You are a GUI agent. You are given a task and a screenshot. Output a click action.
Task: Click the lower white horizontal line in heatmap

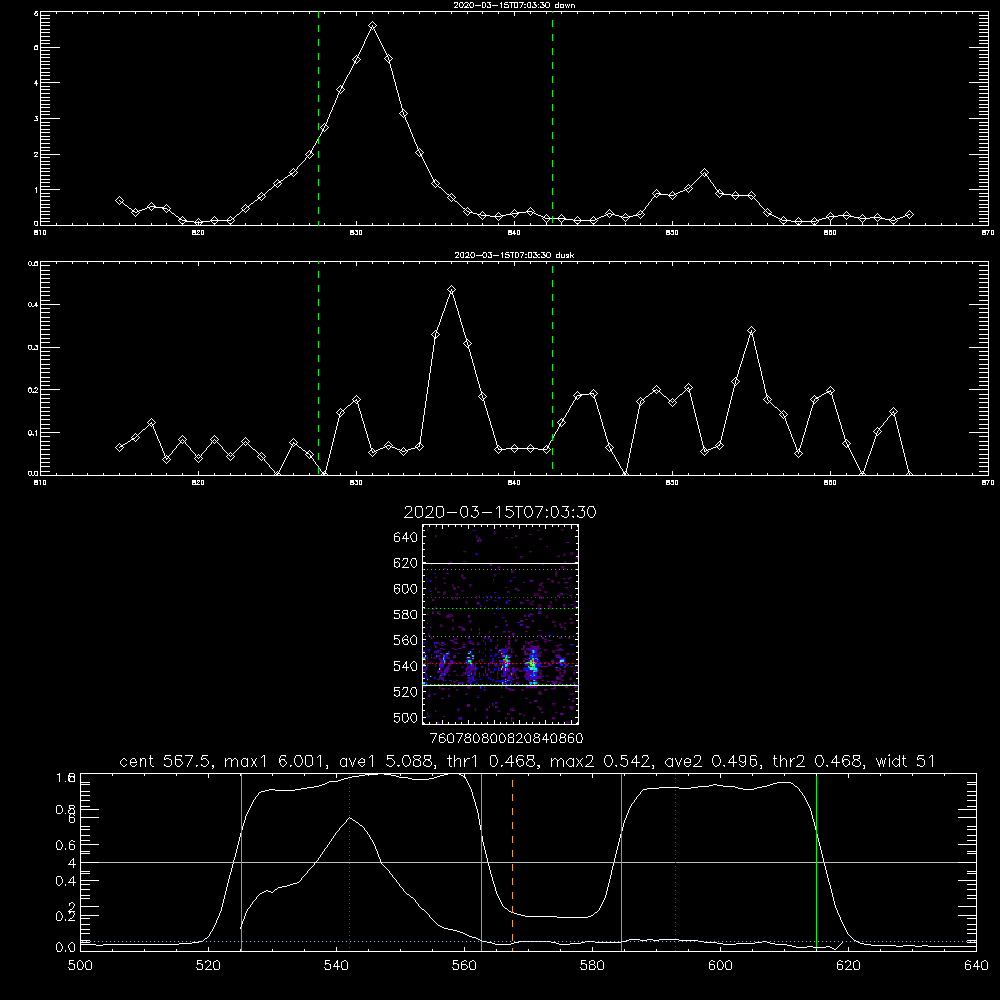[500, 685]
